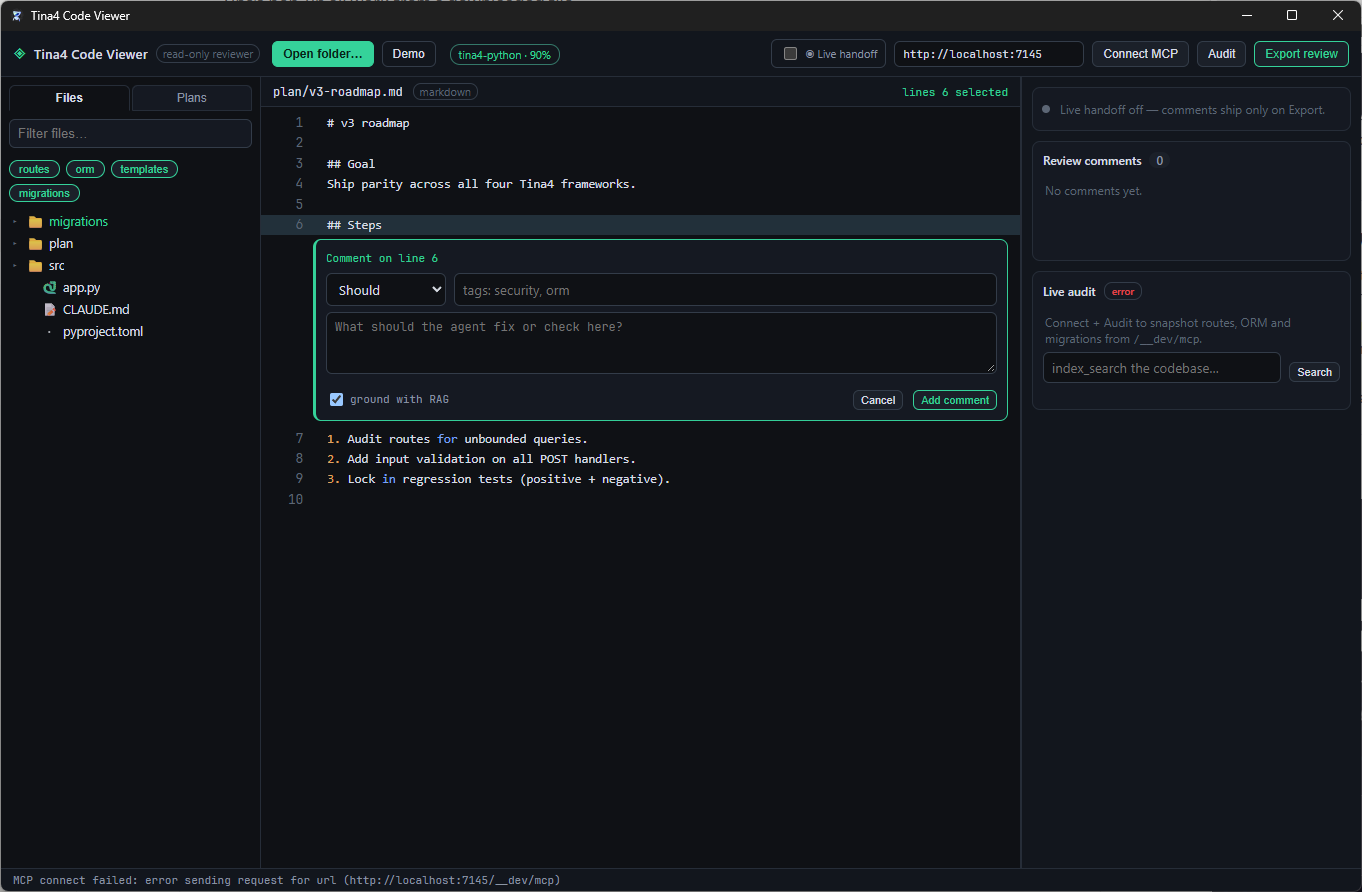Viewport: 1362px width, 892px height.
Task: Filter by the routes tag
Action: (x=34, y=169)
